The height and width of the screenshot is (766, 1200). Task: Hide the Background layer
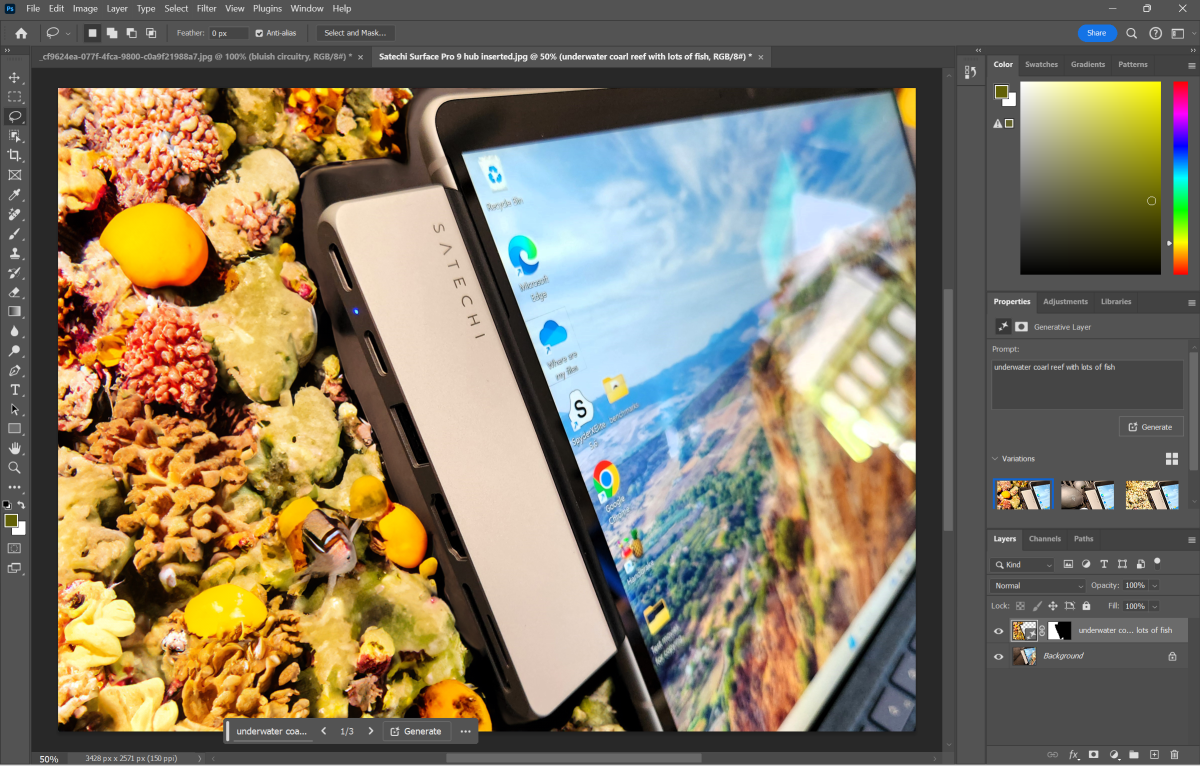998,656
